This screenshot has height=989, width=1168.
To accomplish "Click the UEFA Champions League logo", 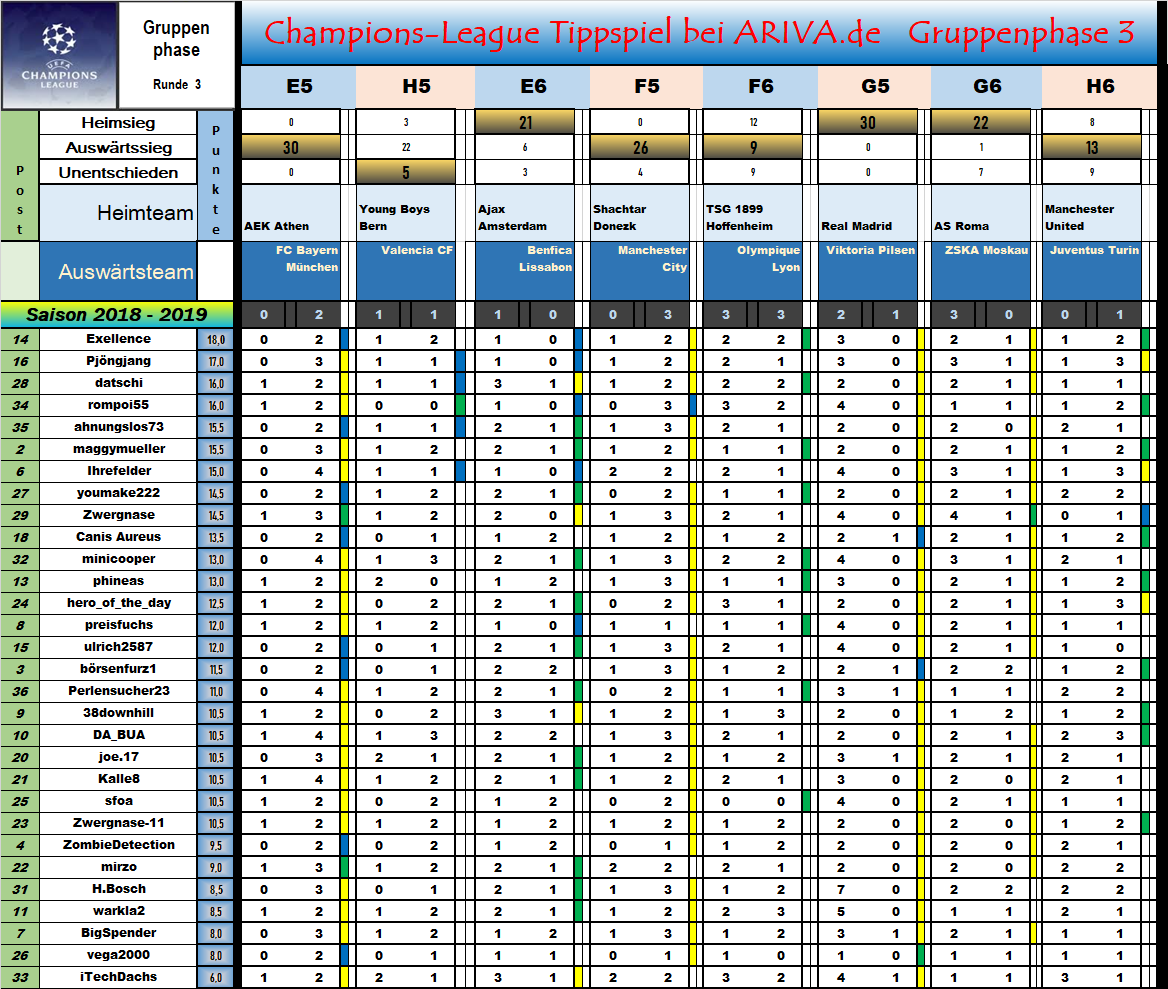I will click(59, 56).
